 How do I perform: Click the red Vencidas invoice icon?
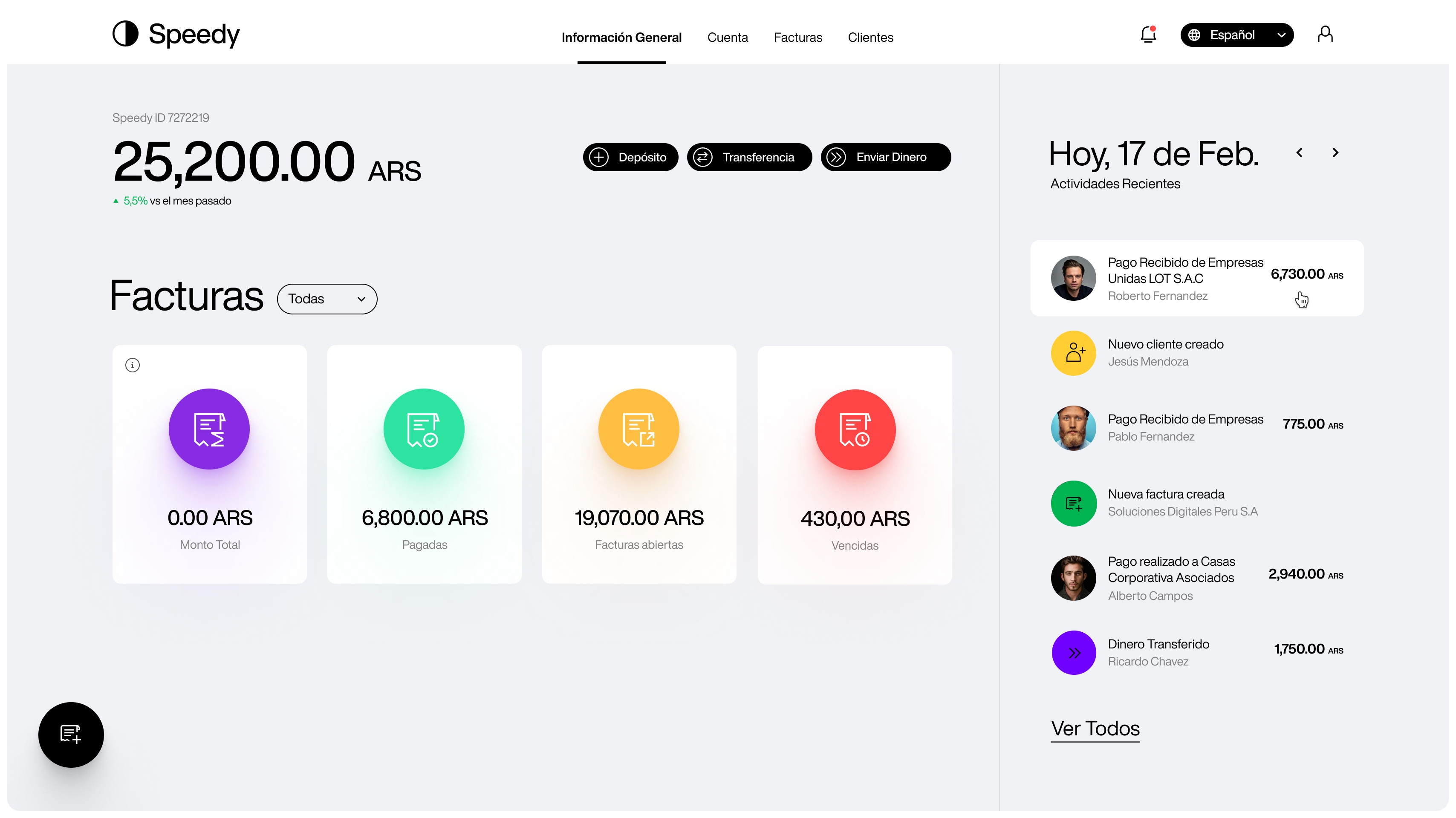coord(855,429)
